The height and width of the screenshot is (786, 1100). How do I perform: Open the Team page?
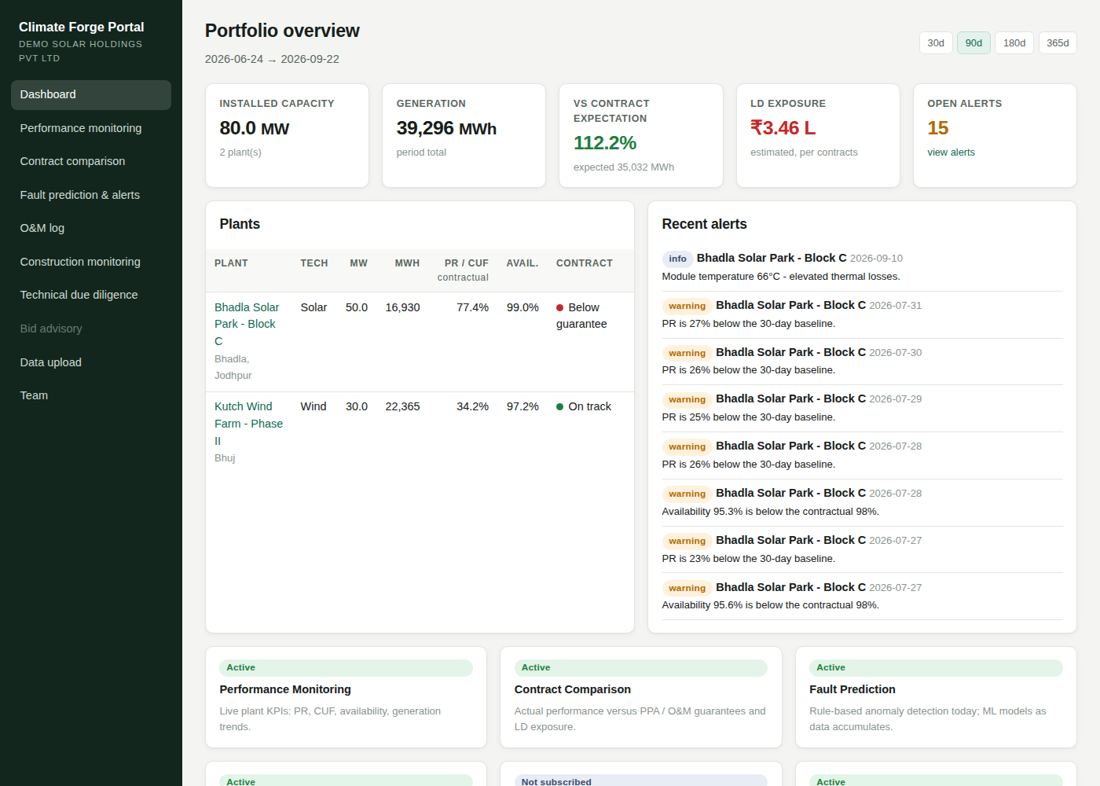click(x=90, y=395)
